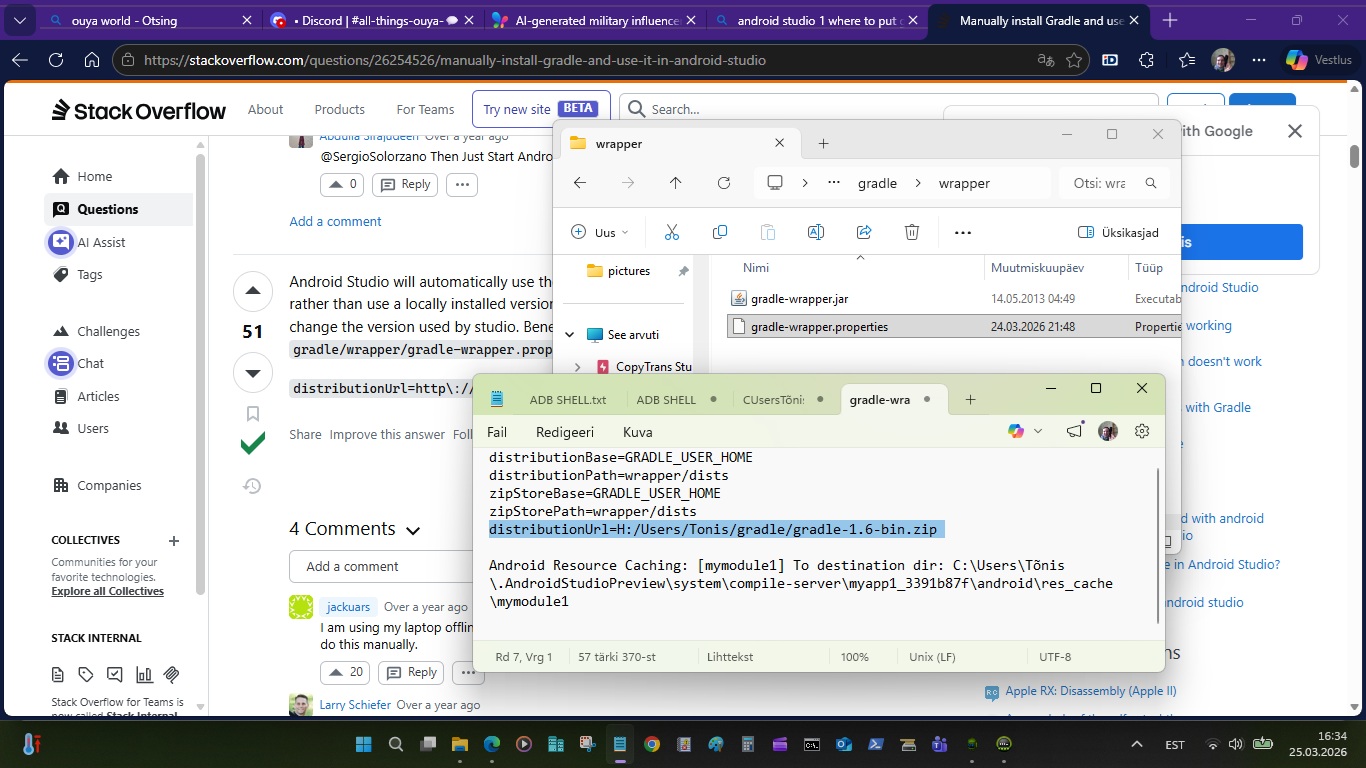Refresh the wrapper folder in File Explorer
The width and height of the screenshot is (1366, 768).
point(724,183)
